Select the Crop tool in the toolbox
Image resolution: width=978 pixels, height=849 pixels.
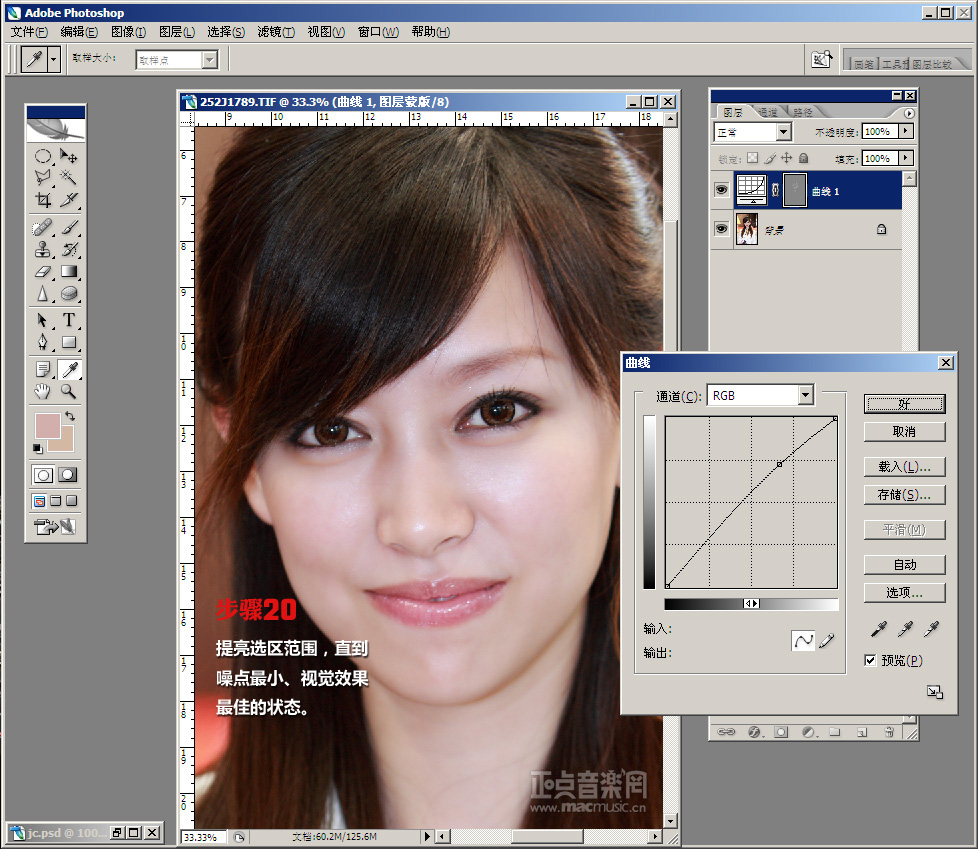[43, 200]
